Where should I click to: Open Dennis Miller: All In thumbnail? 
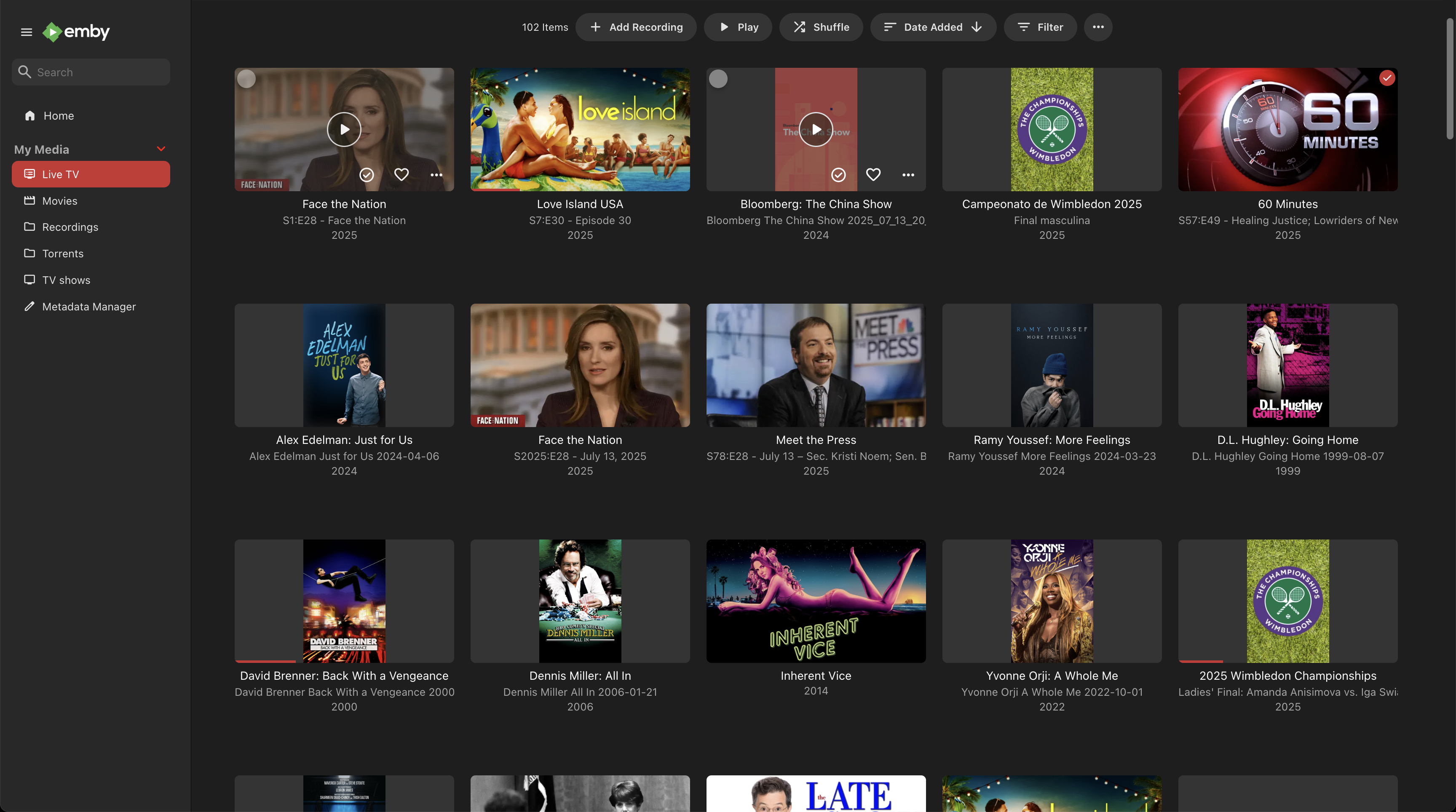(x=580, y=601)
